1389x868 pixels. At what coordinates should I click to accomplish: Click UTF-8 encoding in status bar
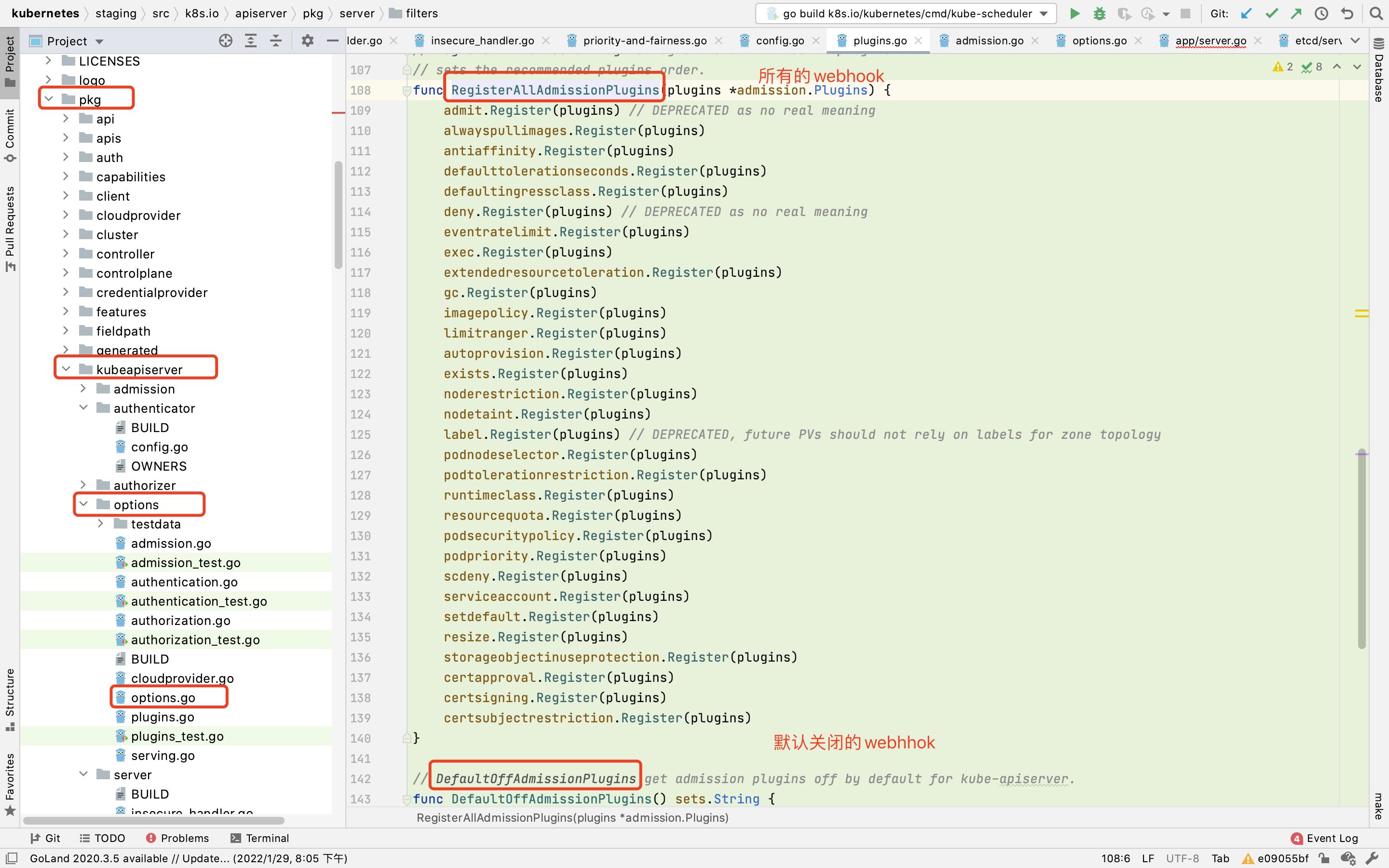(1183, 858)
